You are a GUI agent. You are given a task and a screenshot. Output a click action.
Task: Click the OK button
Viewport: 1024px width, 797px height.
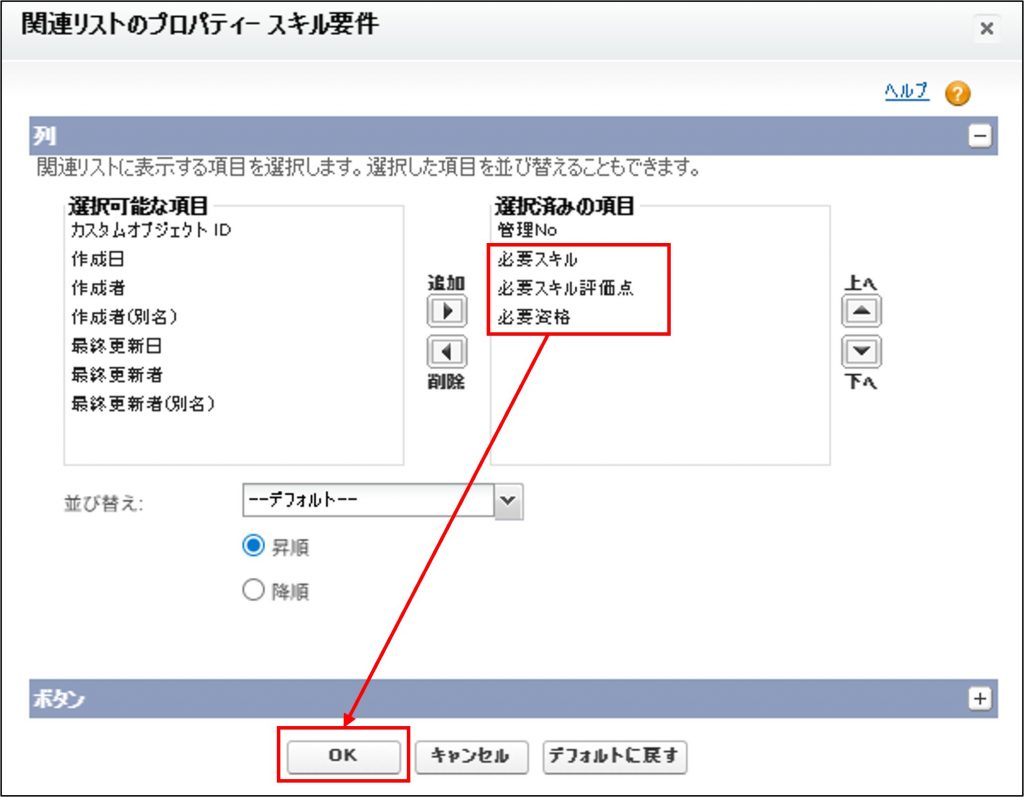pos(343,756)
